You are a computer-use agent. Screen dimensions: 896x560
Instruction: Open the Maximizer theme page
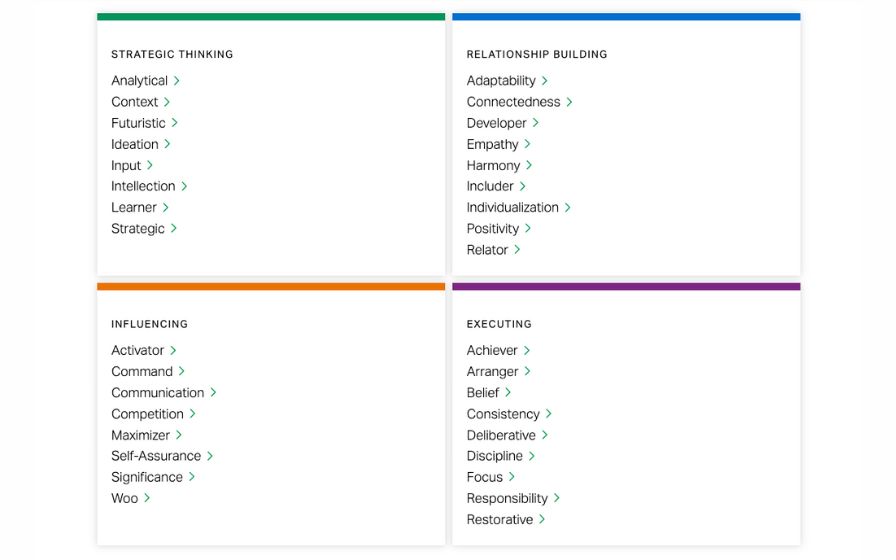(141, 435)
